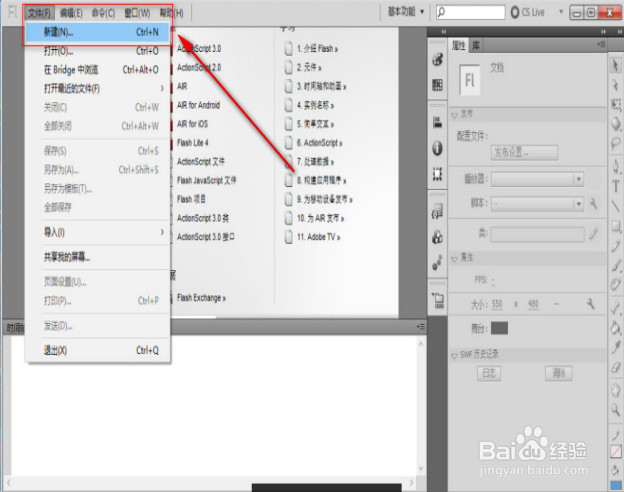This screenshot has width=624, height=492.
Task: Open the Motion Presets panel icon
Action: point(437,262)
